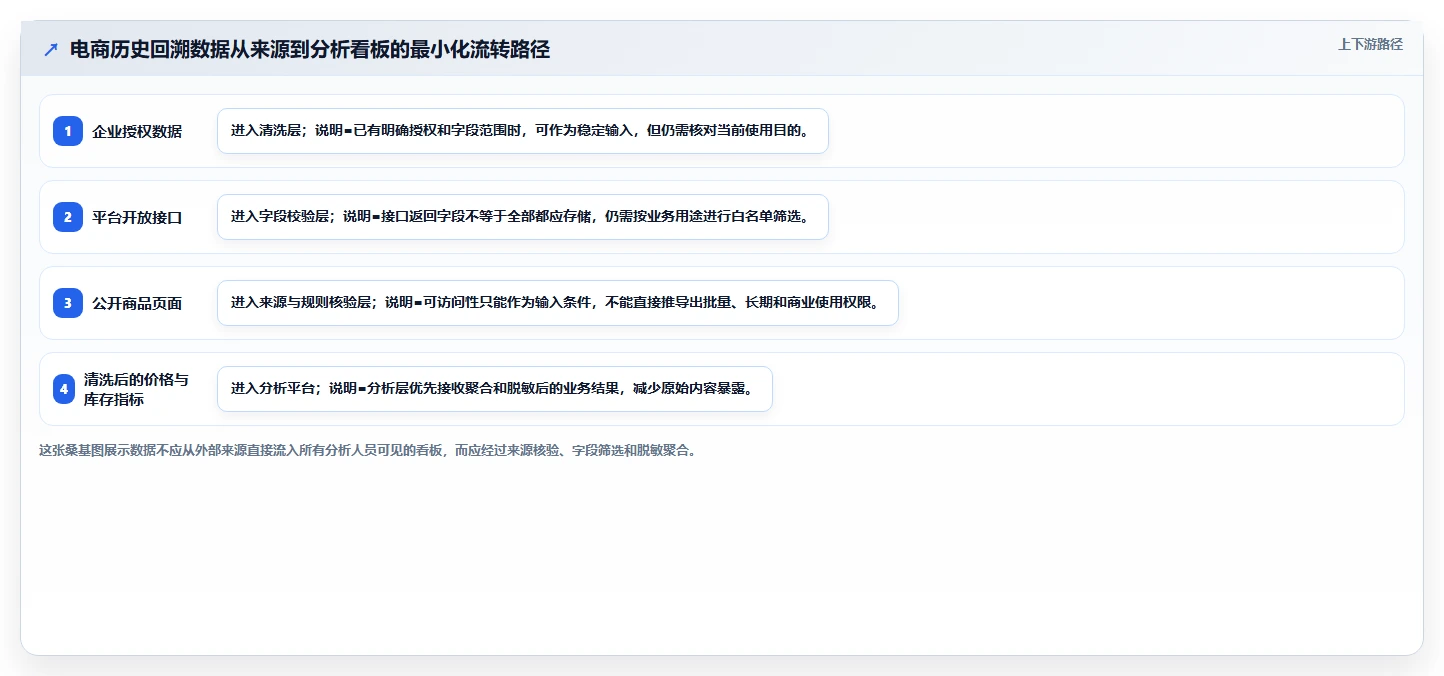The height and width of the screenshot is (676, 1444).
Task: Select the 平台开放接口 label
Action: click(x=137, y=217)
